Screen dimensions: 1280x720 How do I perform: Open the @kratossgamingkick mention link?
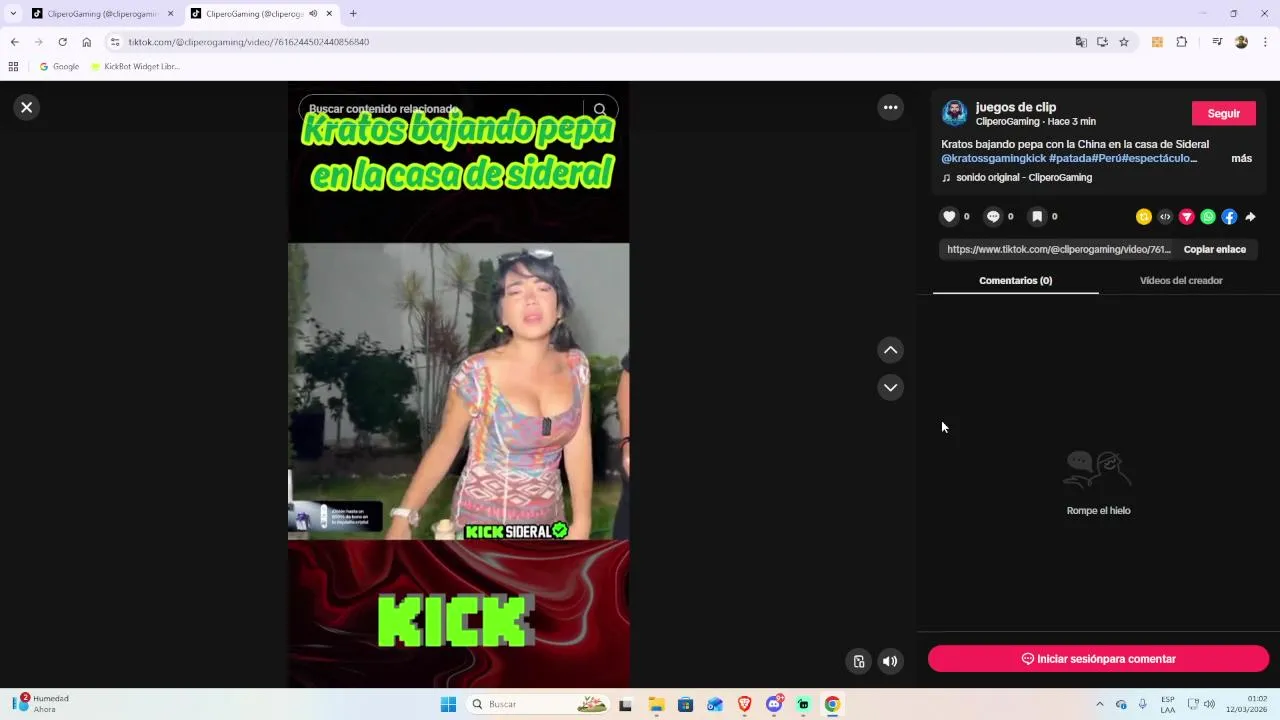point(993,158)
